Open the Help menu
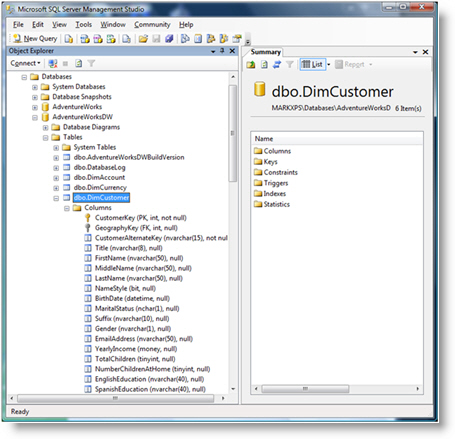Image resolution: width=455 pixels, height=439 pixels. pos(186,24)
